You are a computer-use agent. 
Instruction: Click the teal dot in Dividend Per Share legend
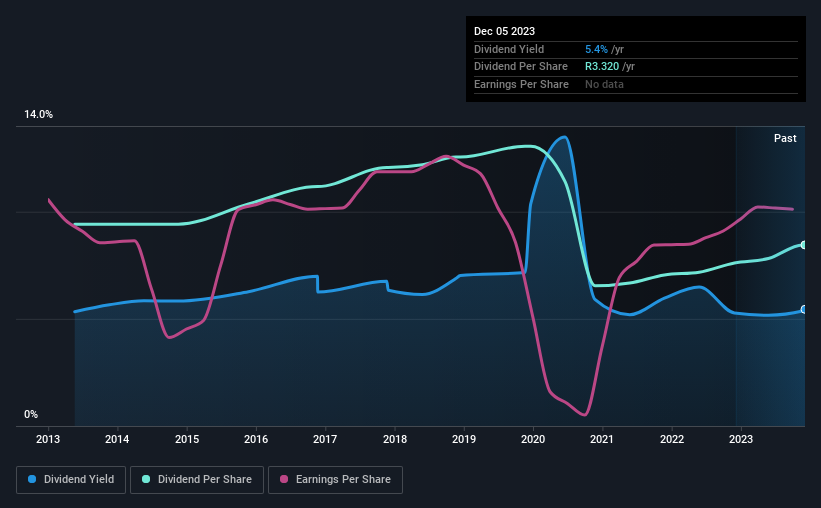click(146, 479)
